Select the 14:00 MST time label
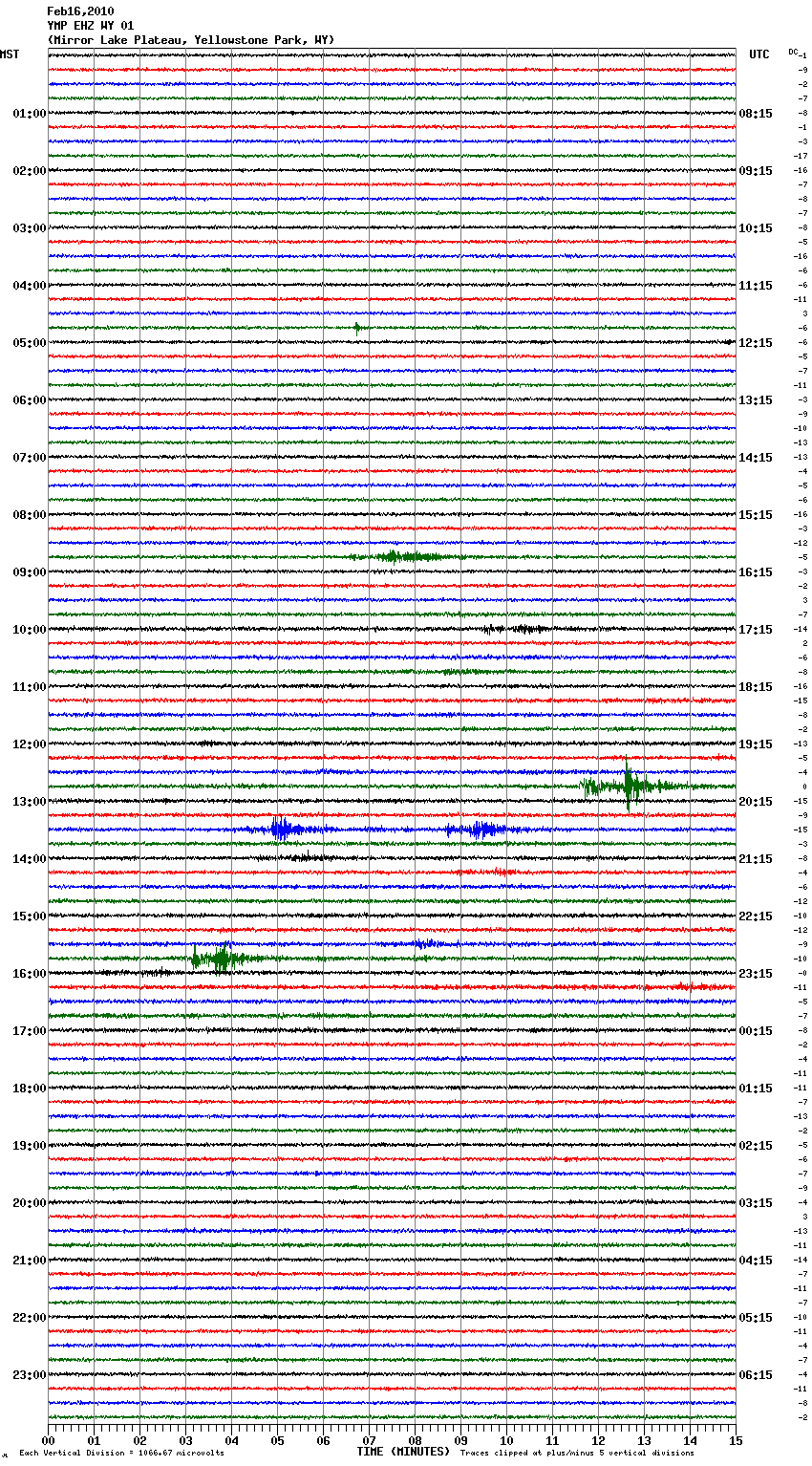The height and width of the screenshot is (1466, 812). pos(30,859)
